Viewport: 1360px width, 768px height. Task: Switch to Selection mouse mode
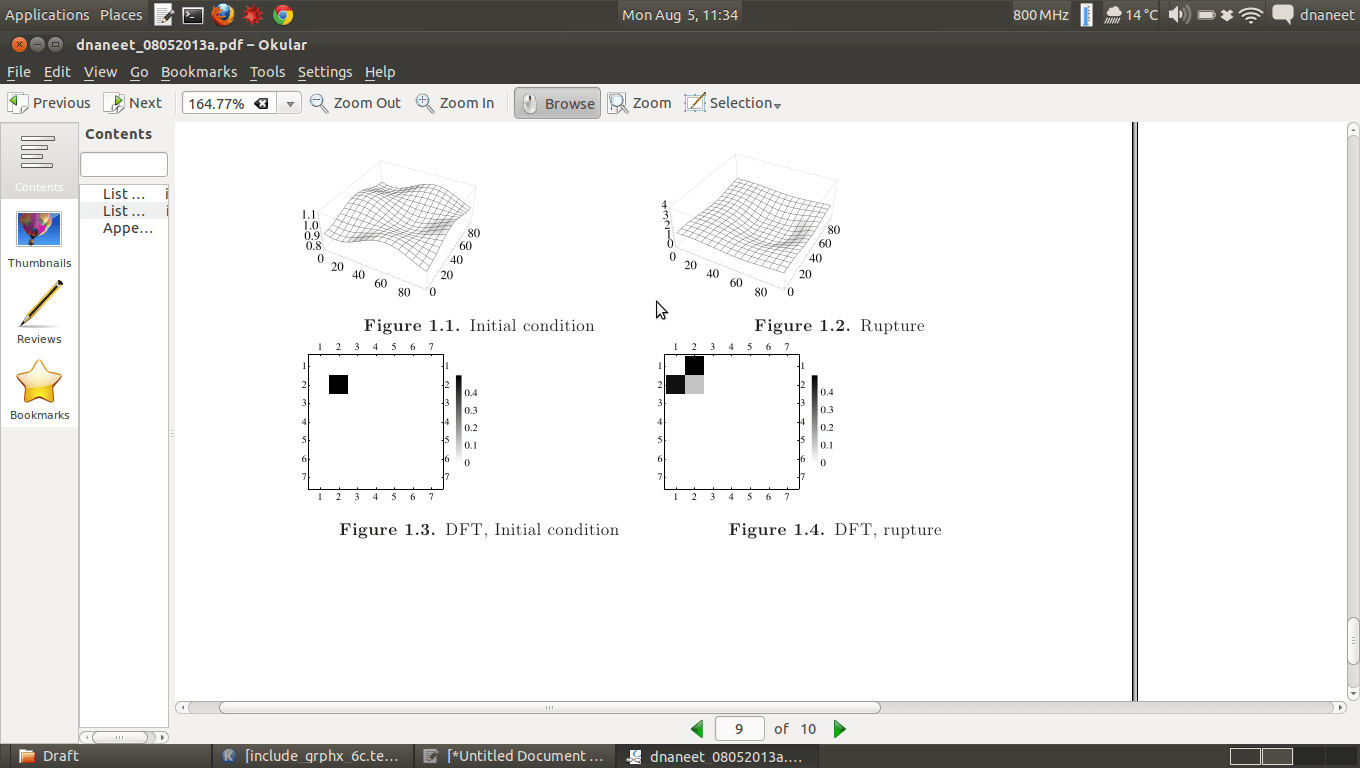click(727, 102)
